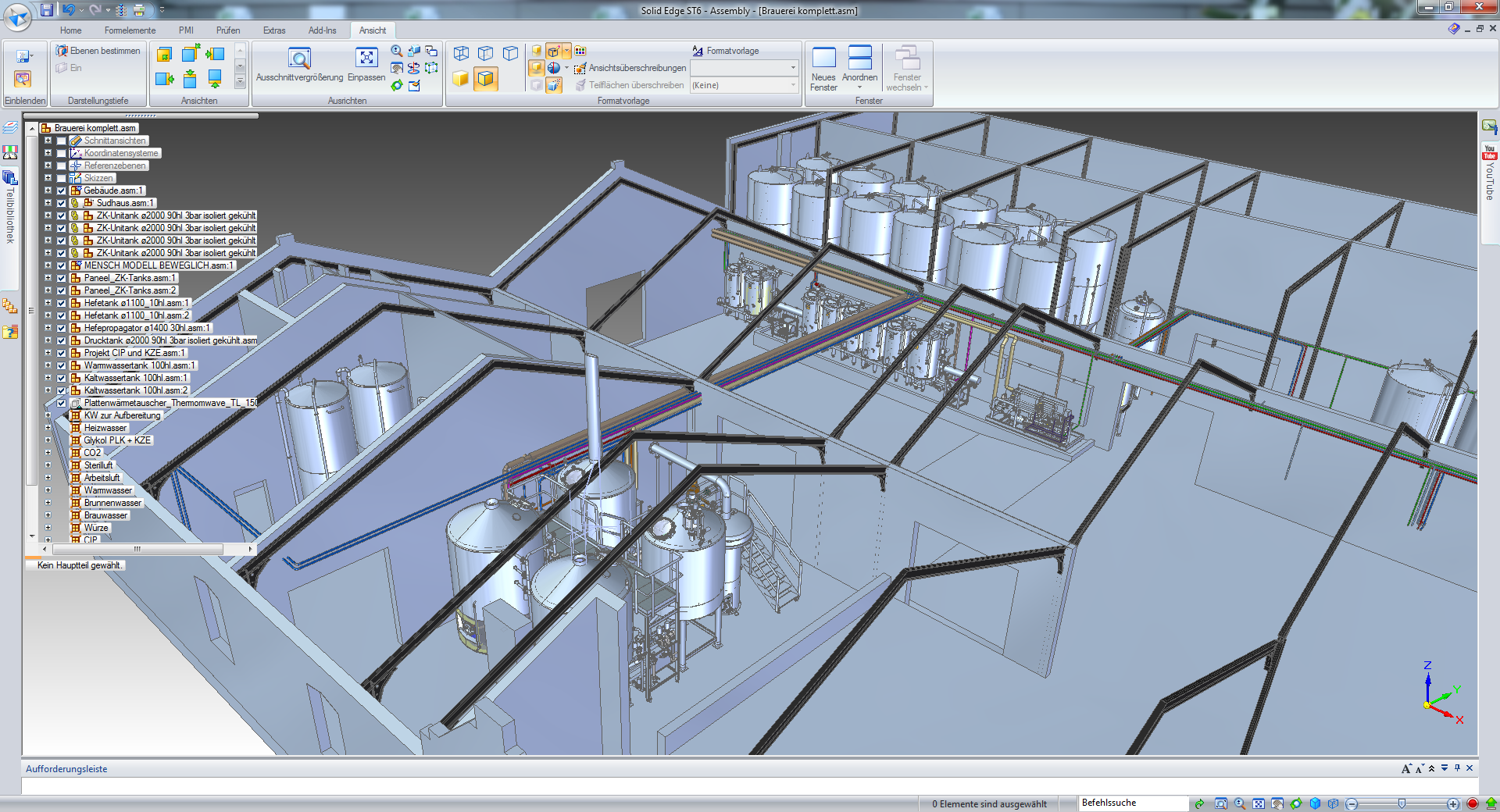Click the Print icon in quick access toolbar
Viewport: 1500px width, 812px height.
(x=138, y=9)
